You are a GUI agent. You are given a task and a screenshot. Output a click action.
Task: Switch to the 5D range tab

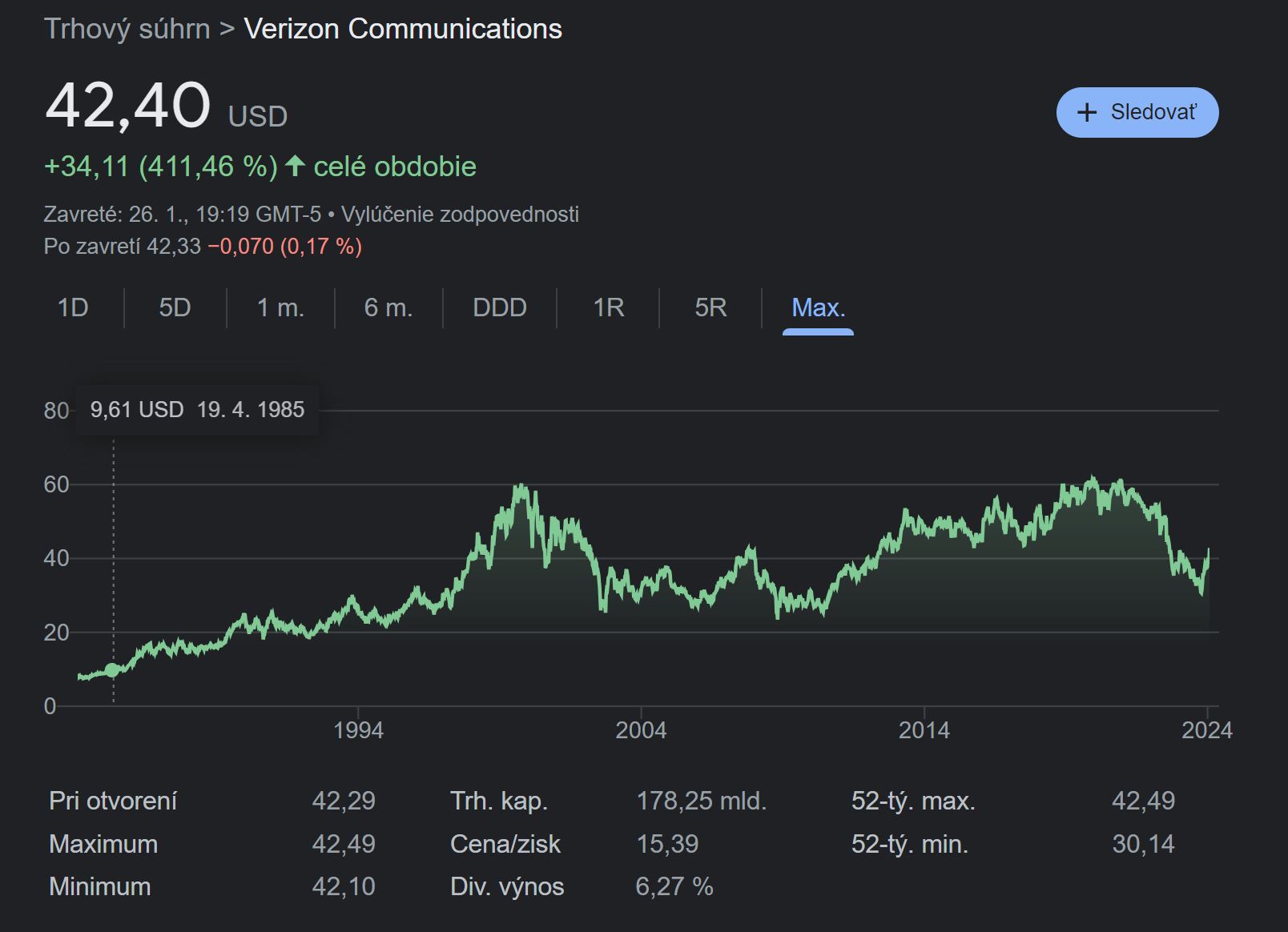pyautogui.click(x=175, y=307)
